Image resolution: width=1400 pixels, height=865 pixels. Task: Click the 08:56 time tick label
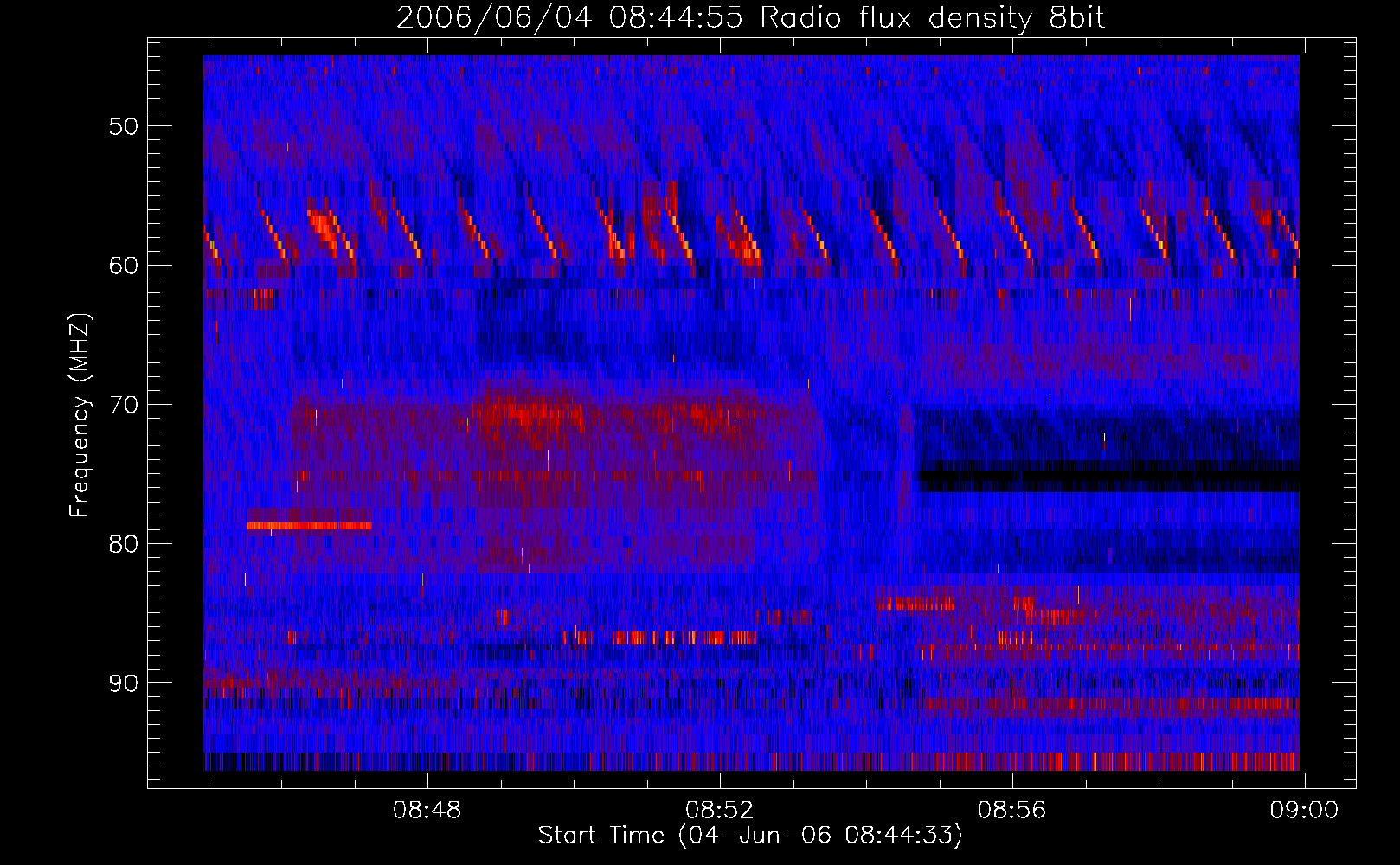(1012, 811)
